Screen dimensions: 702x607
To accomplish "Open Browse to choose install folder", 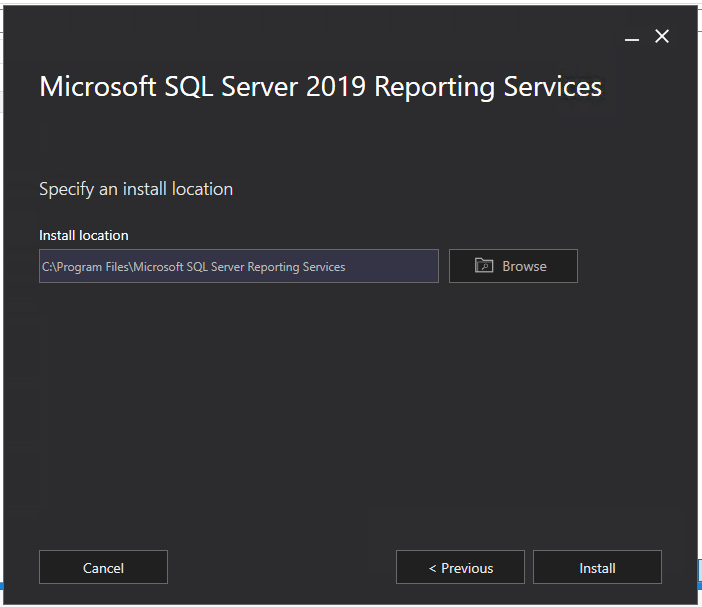I will pyautogui.click(x=513, y=266).
